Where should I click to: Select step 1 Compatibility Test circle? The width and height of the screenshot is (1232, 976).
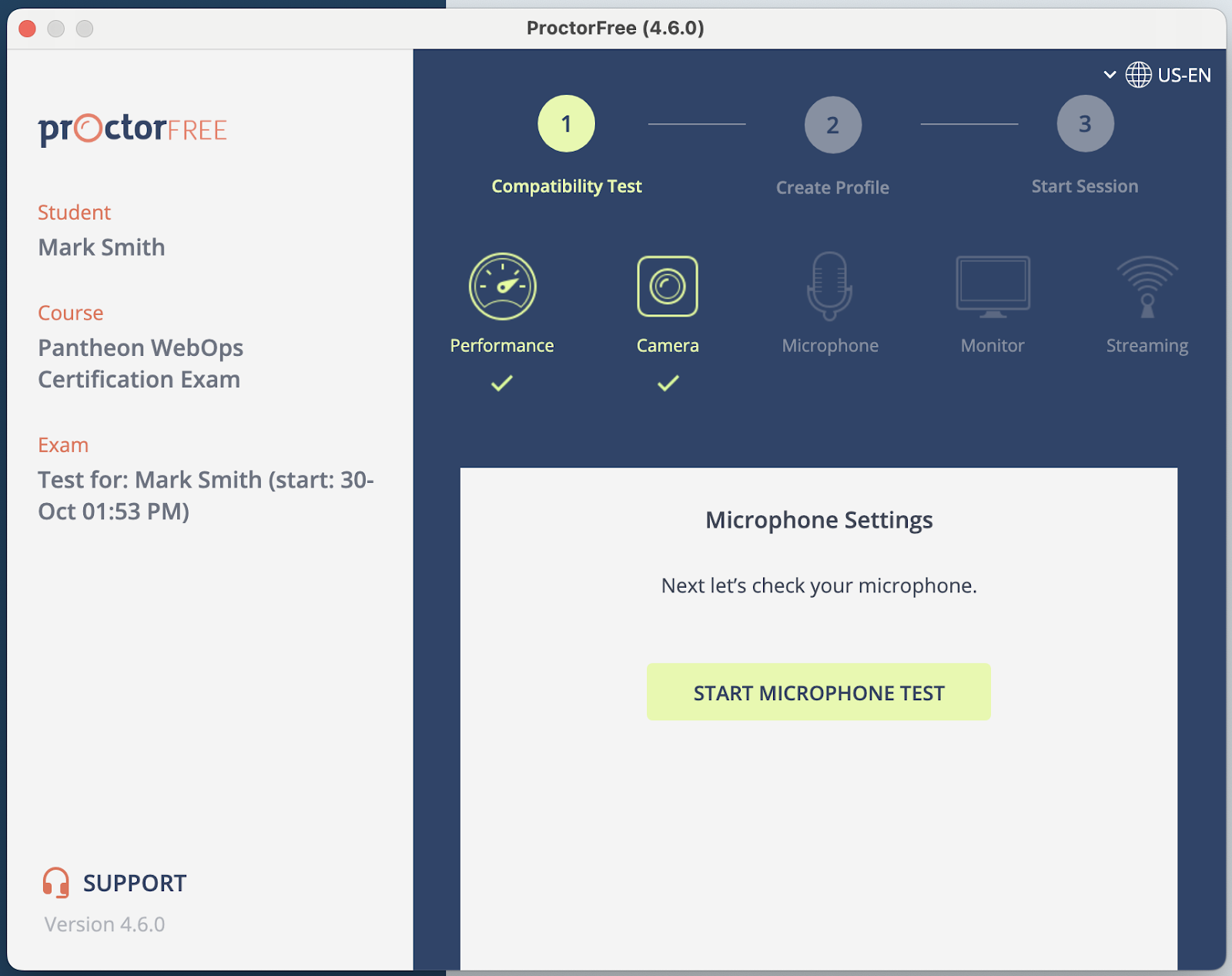566,124
